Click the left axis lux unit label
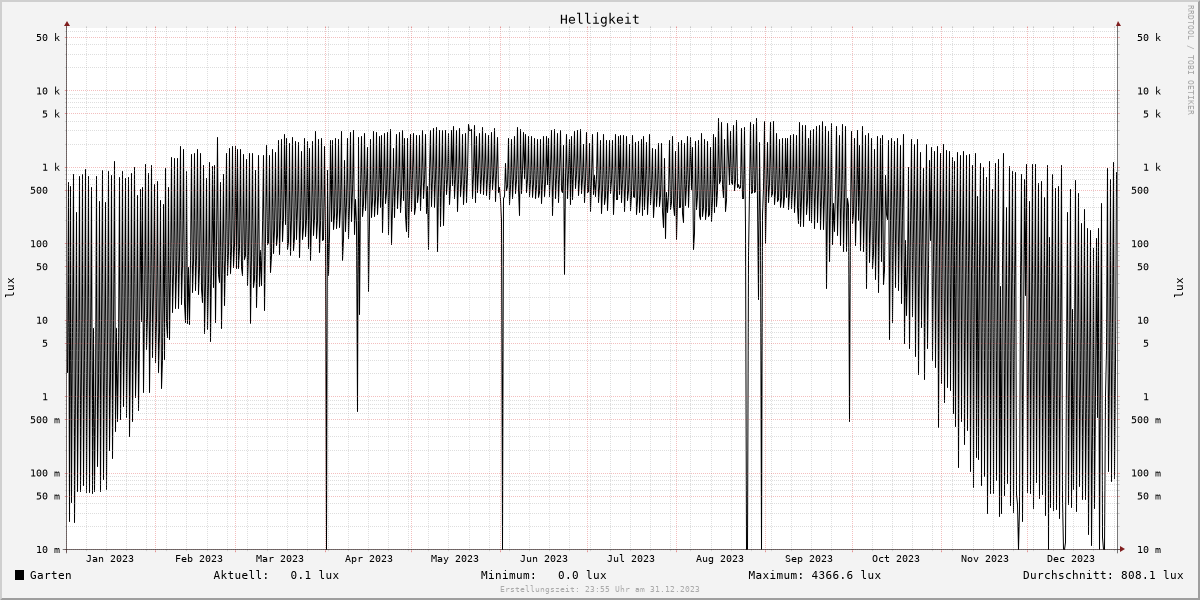 [10, 287]
